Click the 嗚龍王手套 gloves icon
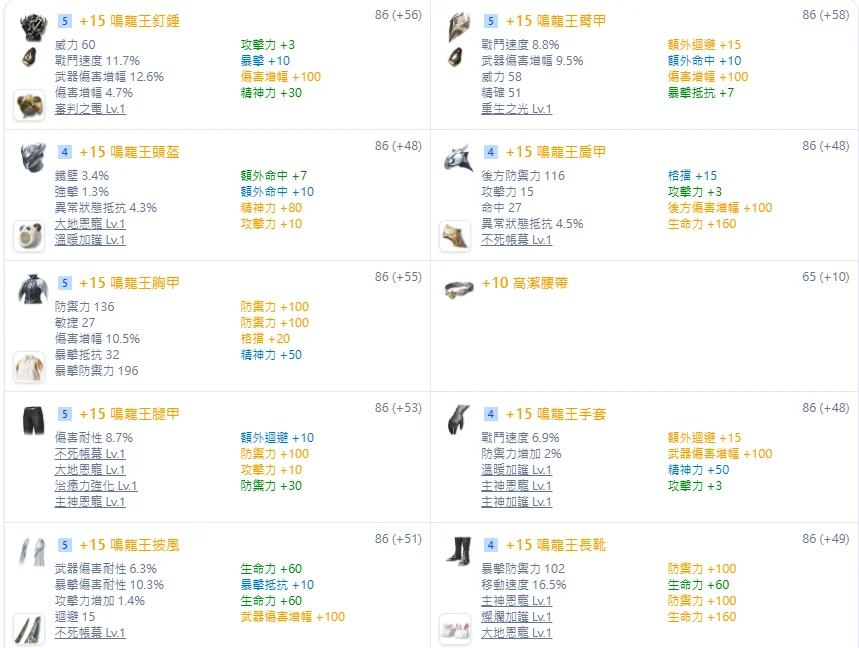 pyautogui.click(x=459, y=420)
